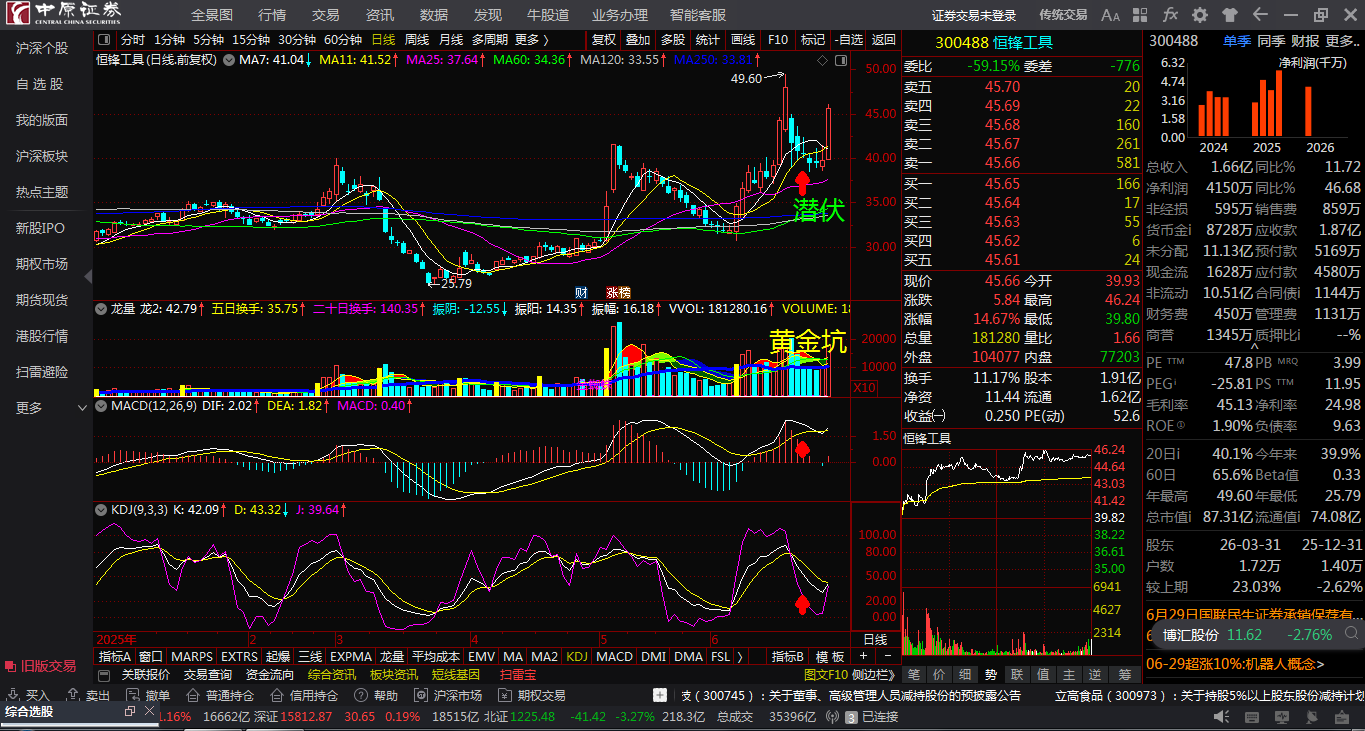Screen dimensions: 1365x731
Task: Open the 牛股道 menu
Action: tap(549, 15)
